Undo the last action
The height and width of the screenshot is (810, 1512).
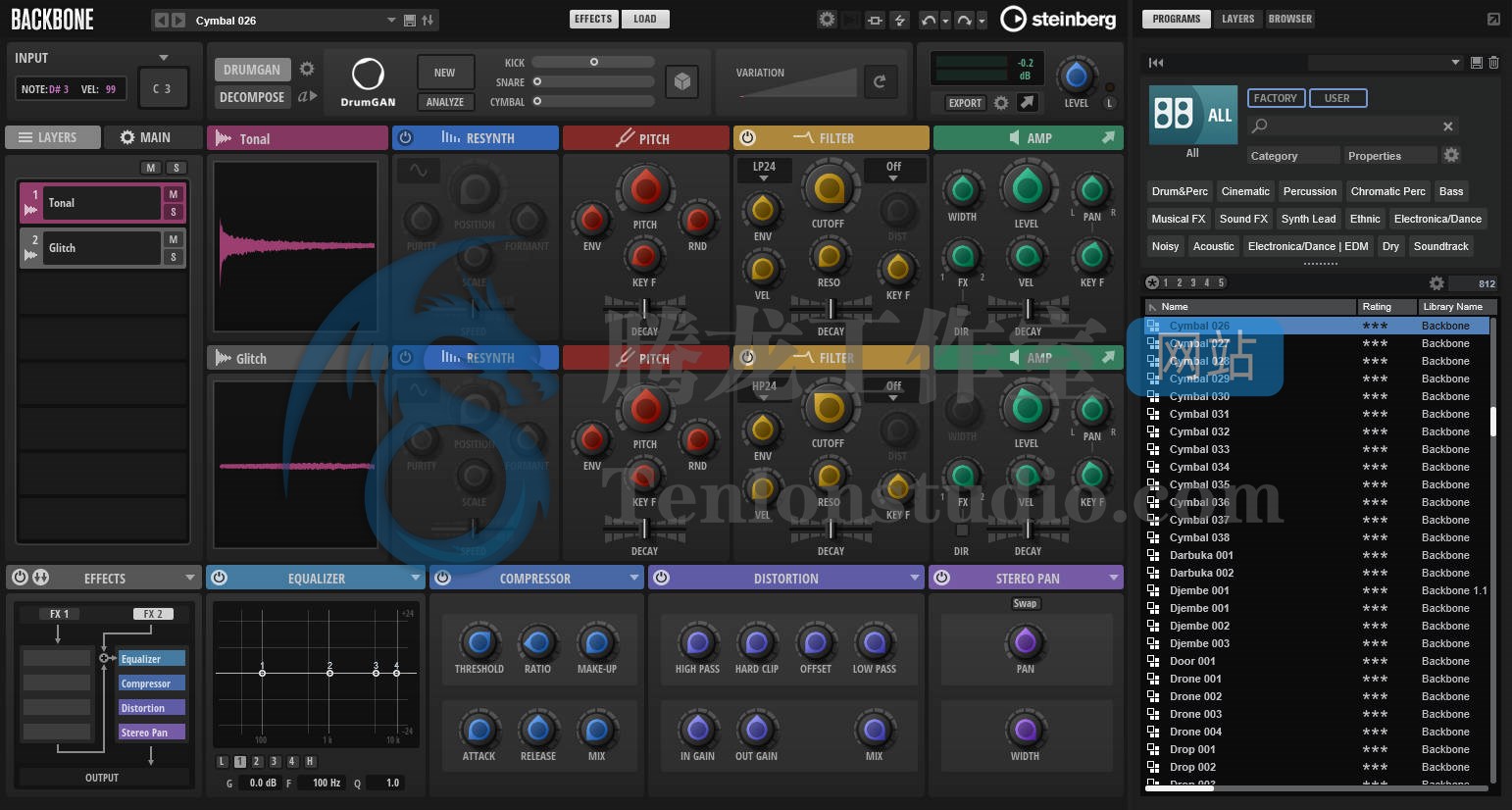click(x=928, y=20)
